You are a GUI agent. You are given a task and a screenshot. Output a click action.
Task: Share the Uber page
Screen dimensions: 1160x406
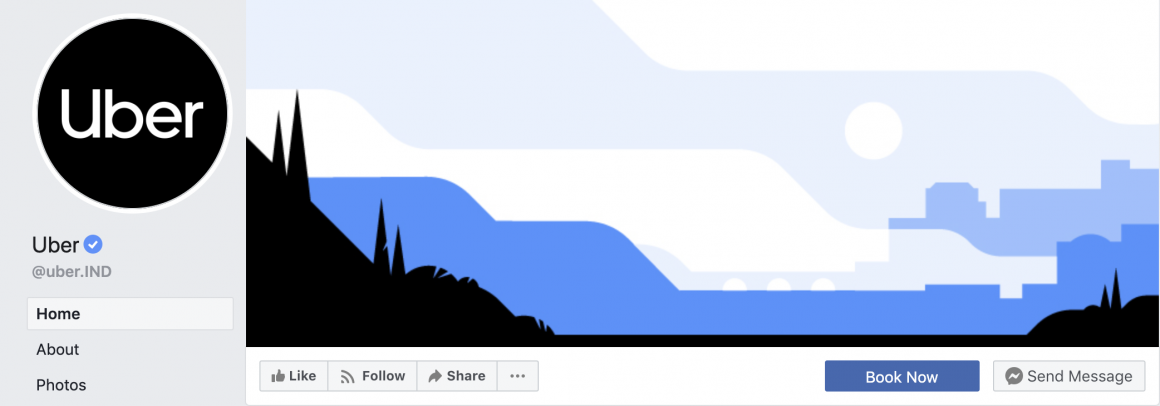point(457,376)
